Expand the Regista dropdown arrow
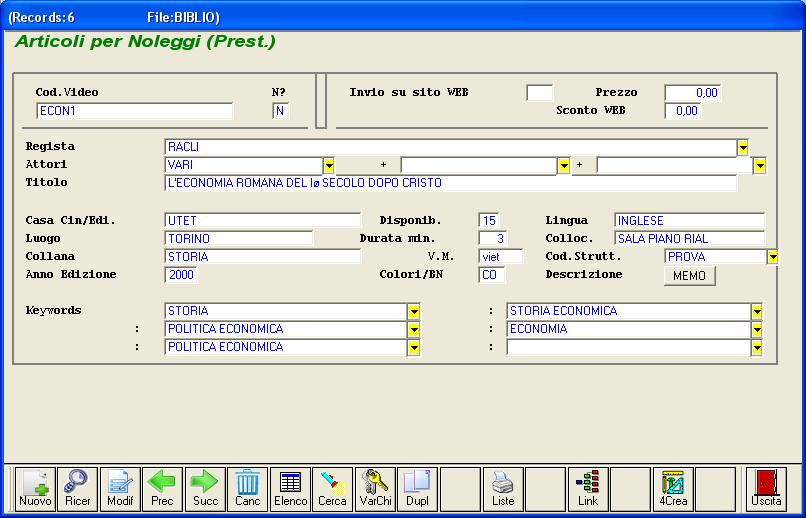The width and height of the screenshot is (806, 518). tap(743, 148)
